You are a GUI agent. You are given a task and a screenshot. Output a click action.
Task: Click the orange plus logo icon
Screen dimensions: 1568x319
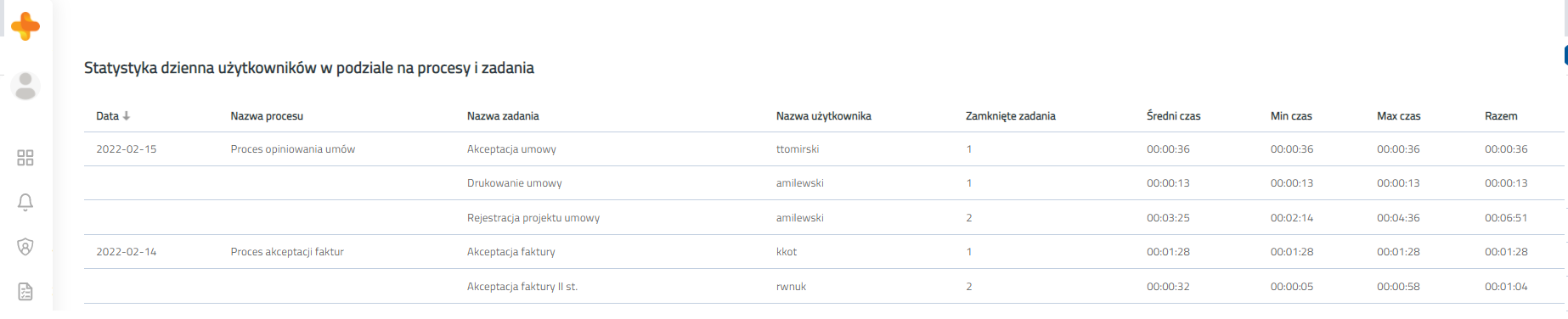(x=25, y=26)
